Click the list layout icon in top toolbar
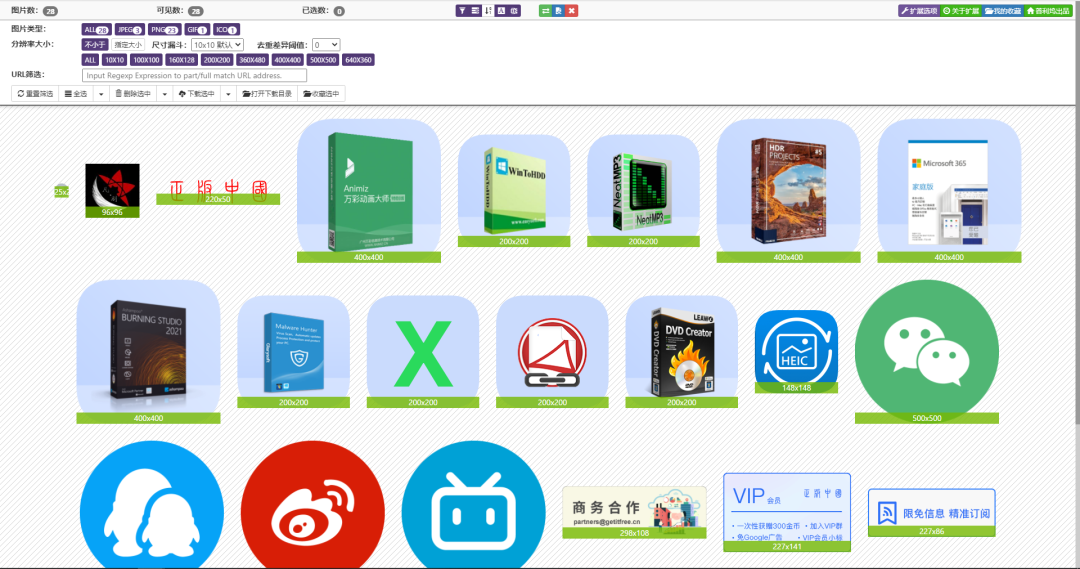Screen dimensions: 1080x569 click(475, 11)
